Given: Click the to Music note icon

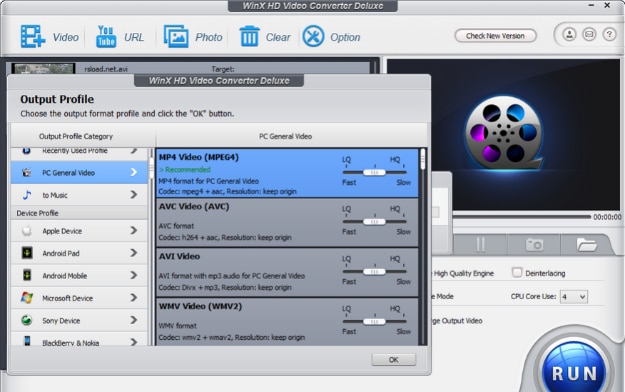Looking at the screenshot, I should (27, 195).
